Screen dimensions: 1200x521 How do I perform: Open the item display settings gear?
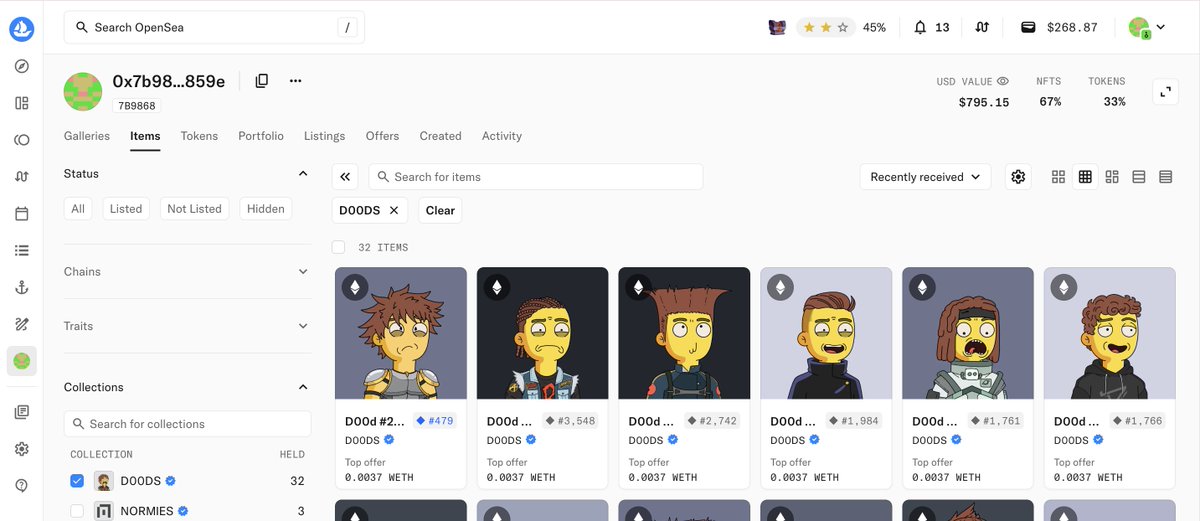tap(1018, 177)
